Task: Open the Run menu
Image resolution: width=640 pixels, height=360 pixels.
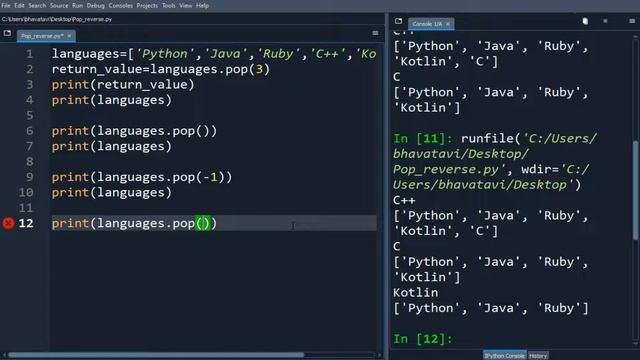Action: coord(78,6)
